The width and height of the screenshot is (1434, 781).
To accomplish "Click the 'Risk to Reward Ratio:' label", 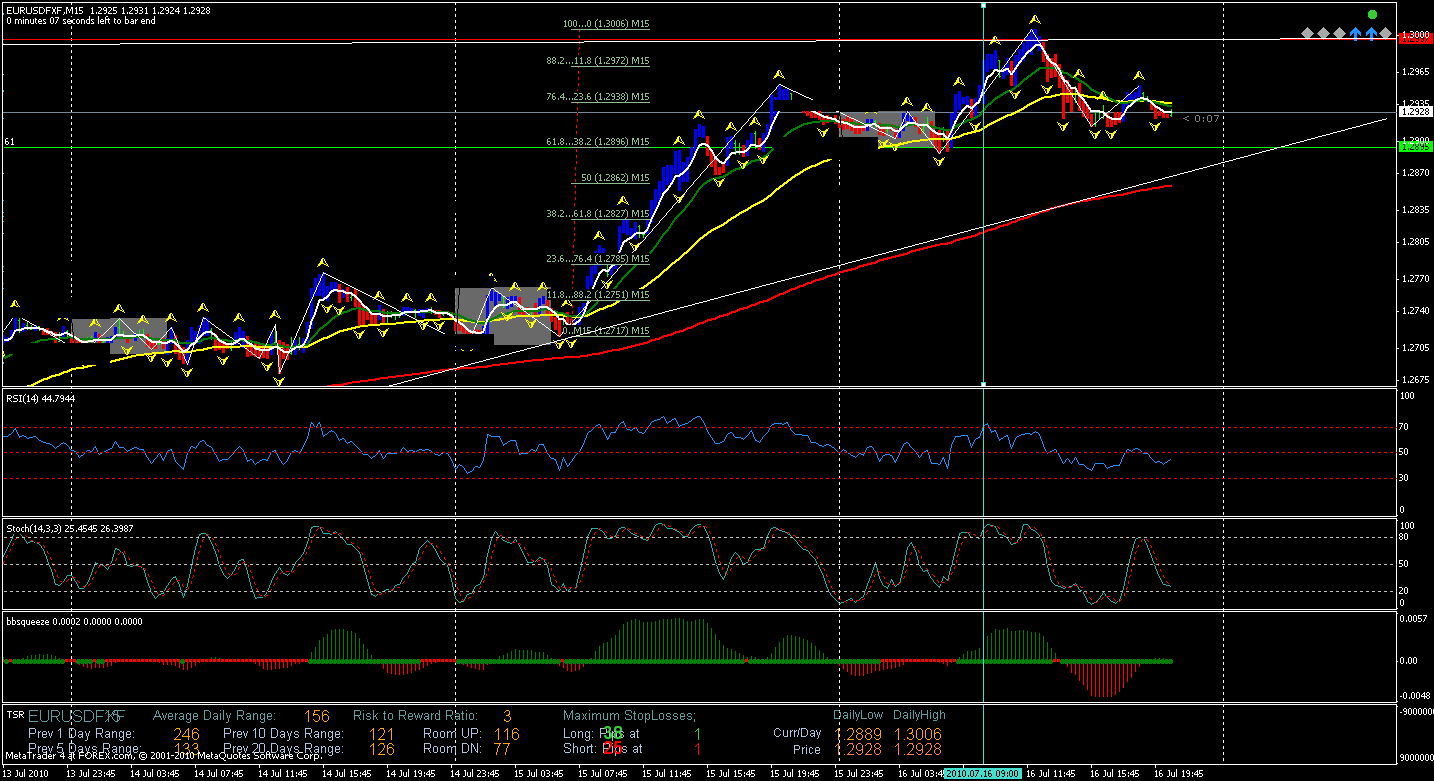I will (415, 716).
